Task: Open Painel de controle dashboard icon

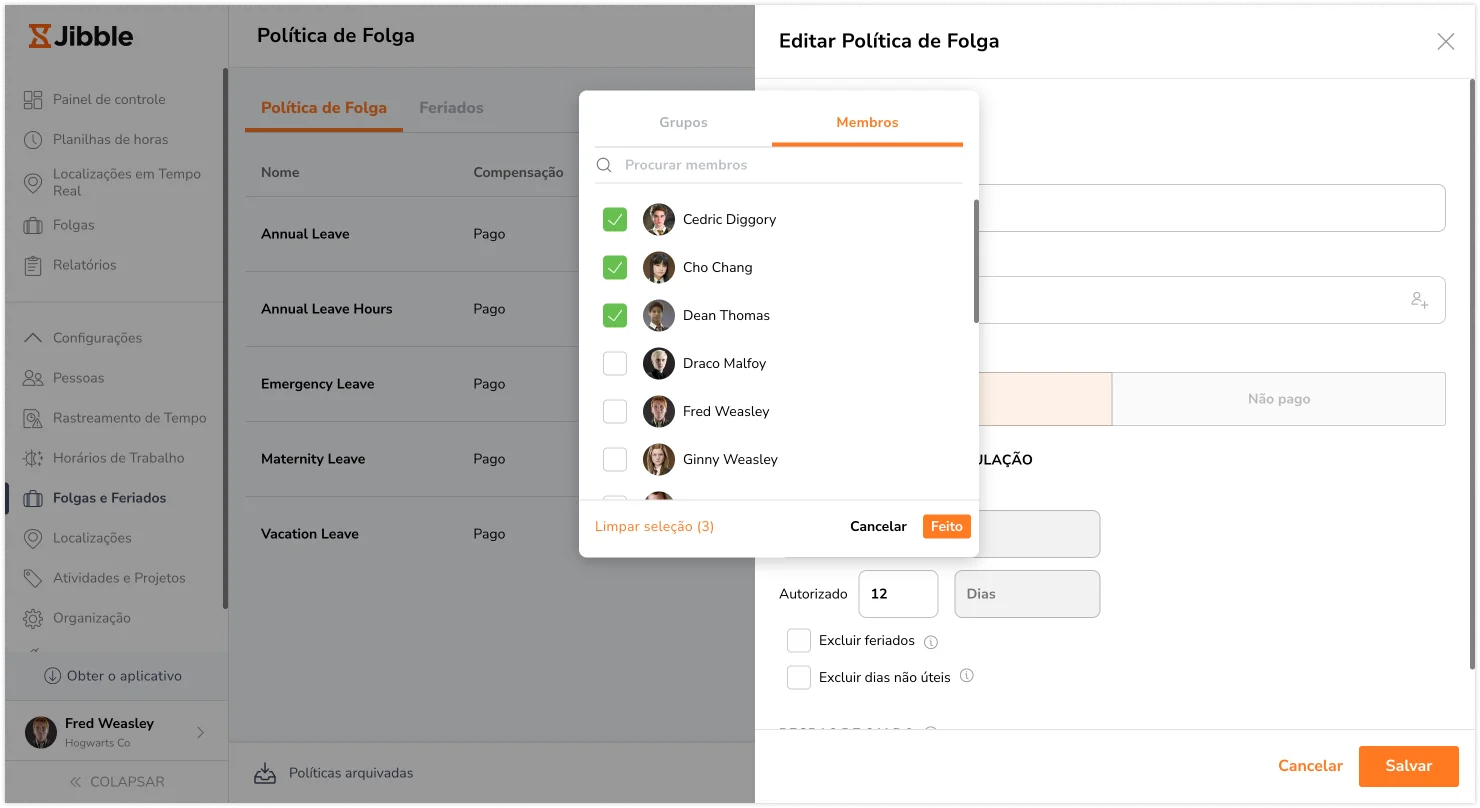Action: click(x=33, y=99)
